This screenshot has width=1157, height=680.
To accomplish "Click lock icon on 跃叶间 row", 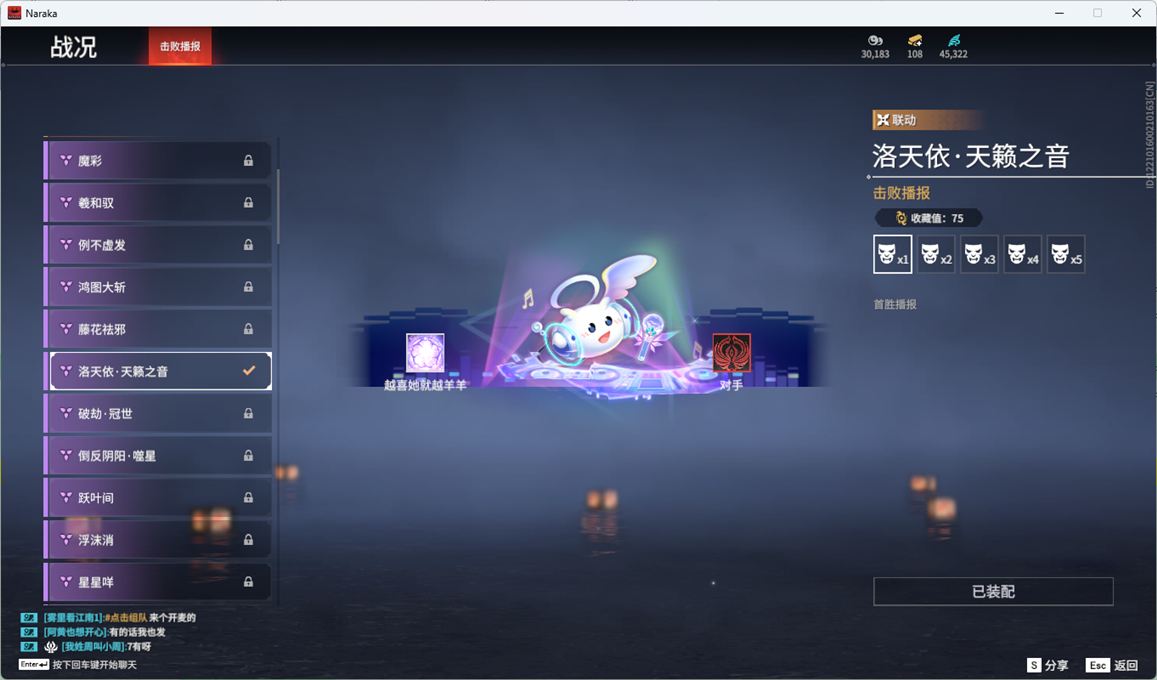I will coord(249,497).
